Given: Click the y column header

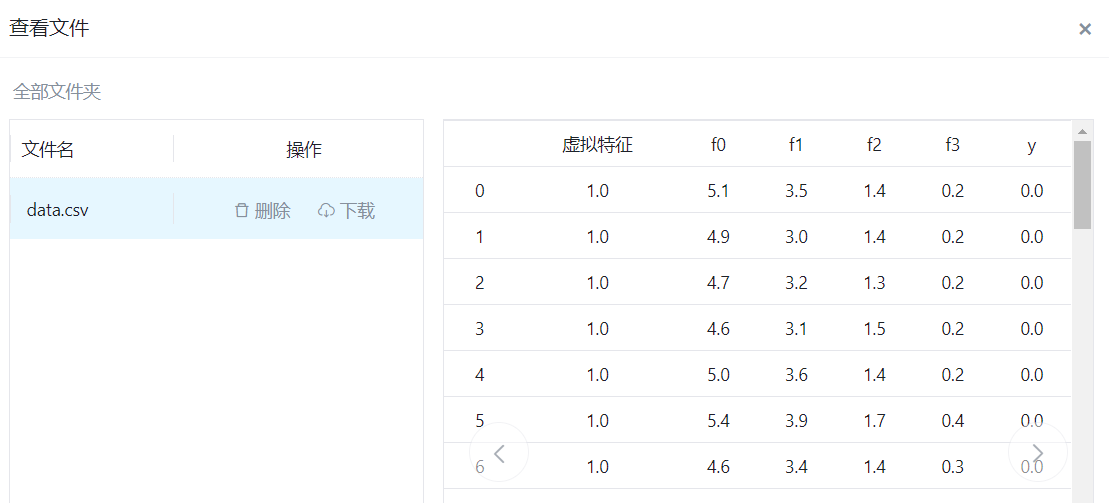Looking at the screenshot, I should click(x=1032, y=145).
